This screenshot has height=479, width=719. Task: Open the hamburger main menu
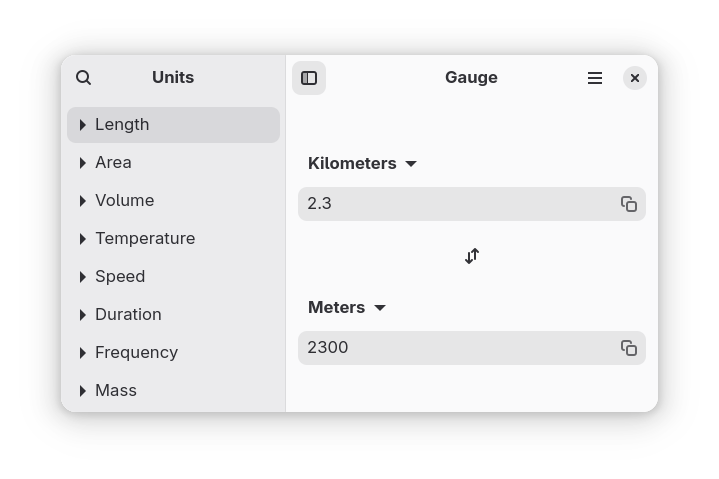point(595,78)
